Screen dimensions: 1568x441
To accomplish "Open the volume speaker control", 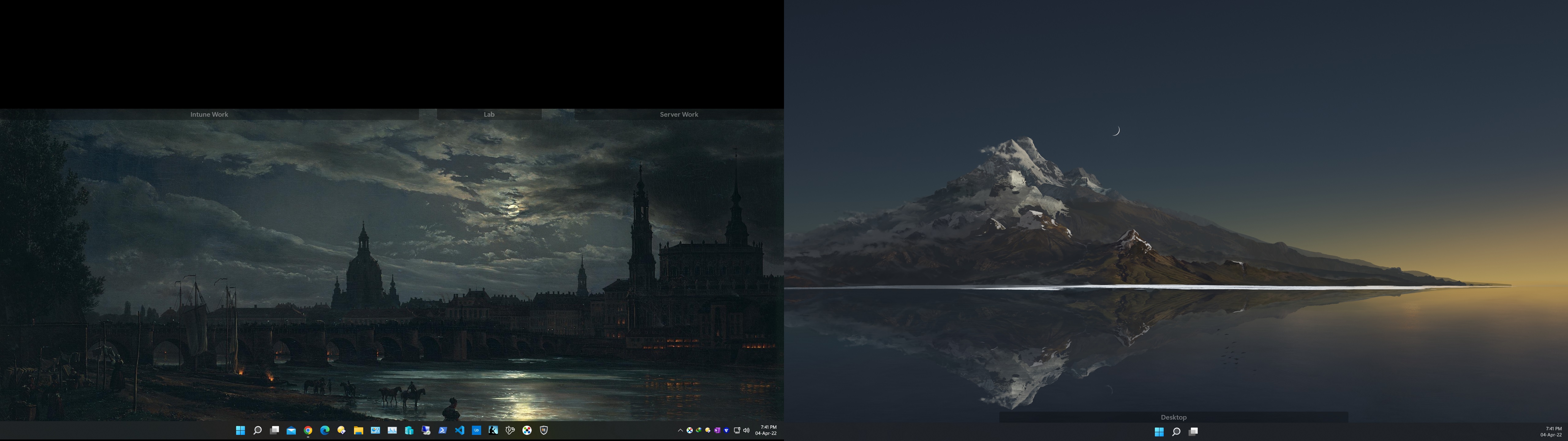I will coord(746,431).
